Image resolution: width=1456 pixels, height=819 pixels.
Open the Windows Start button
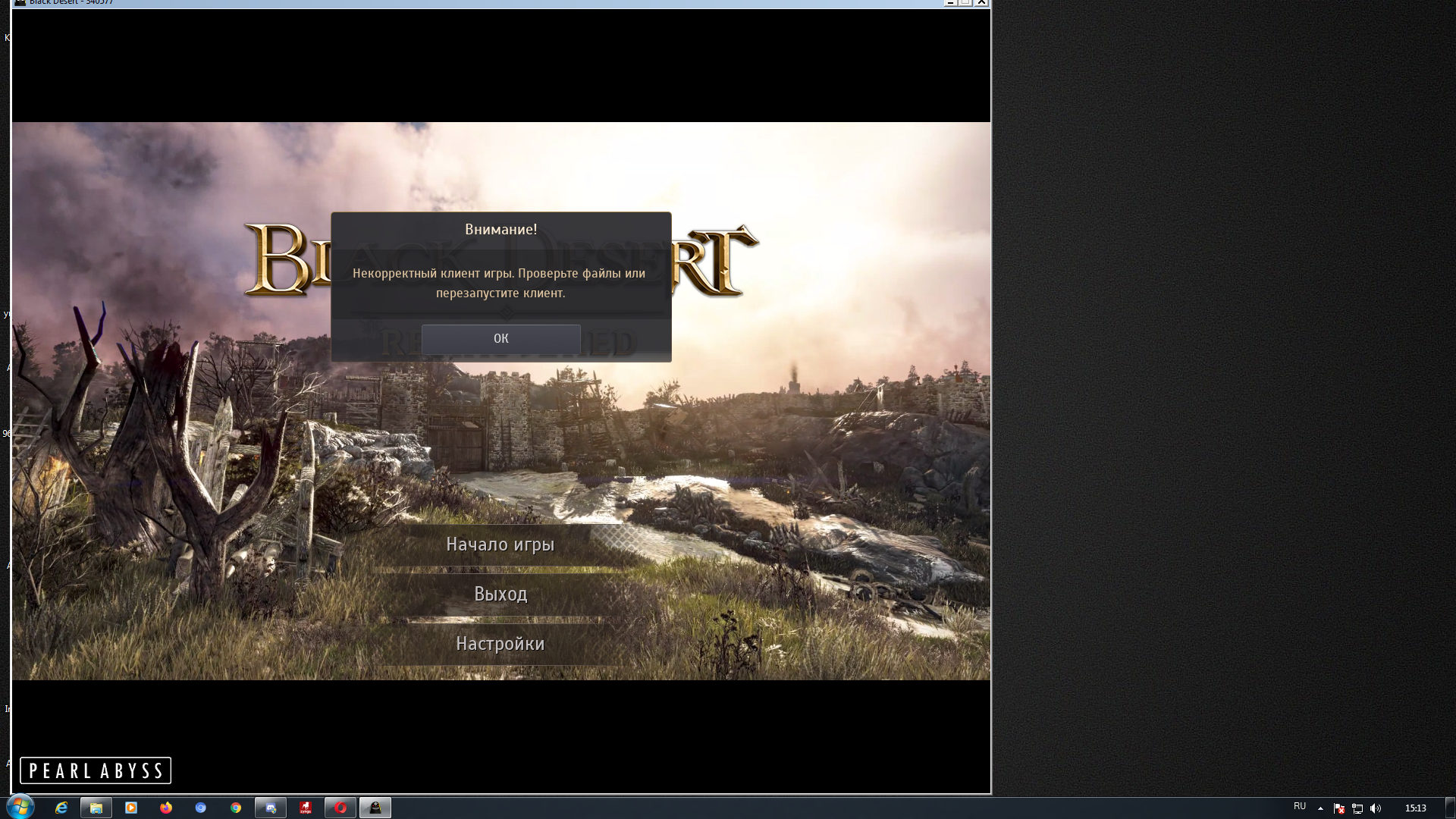pyautogui.click(x=20, y=807)
